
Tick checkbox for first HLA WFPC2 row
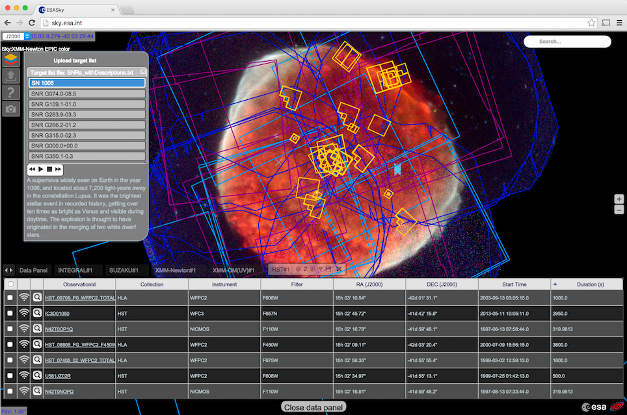[x=10, y=298]
